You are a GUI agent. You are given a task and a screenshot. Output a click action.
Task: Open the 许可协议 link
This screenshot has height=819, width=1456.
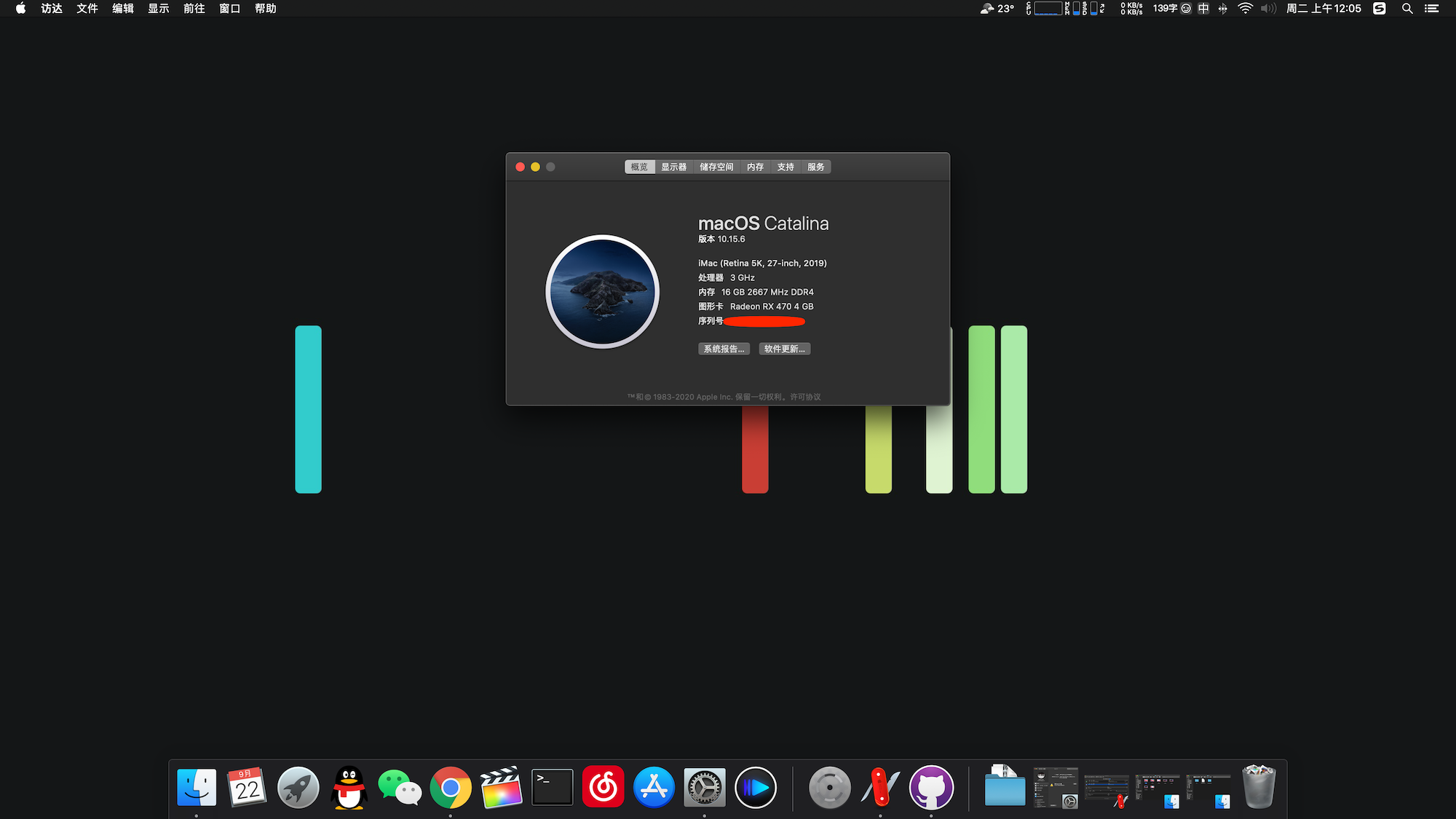[805, 397]
